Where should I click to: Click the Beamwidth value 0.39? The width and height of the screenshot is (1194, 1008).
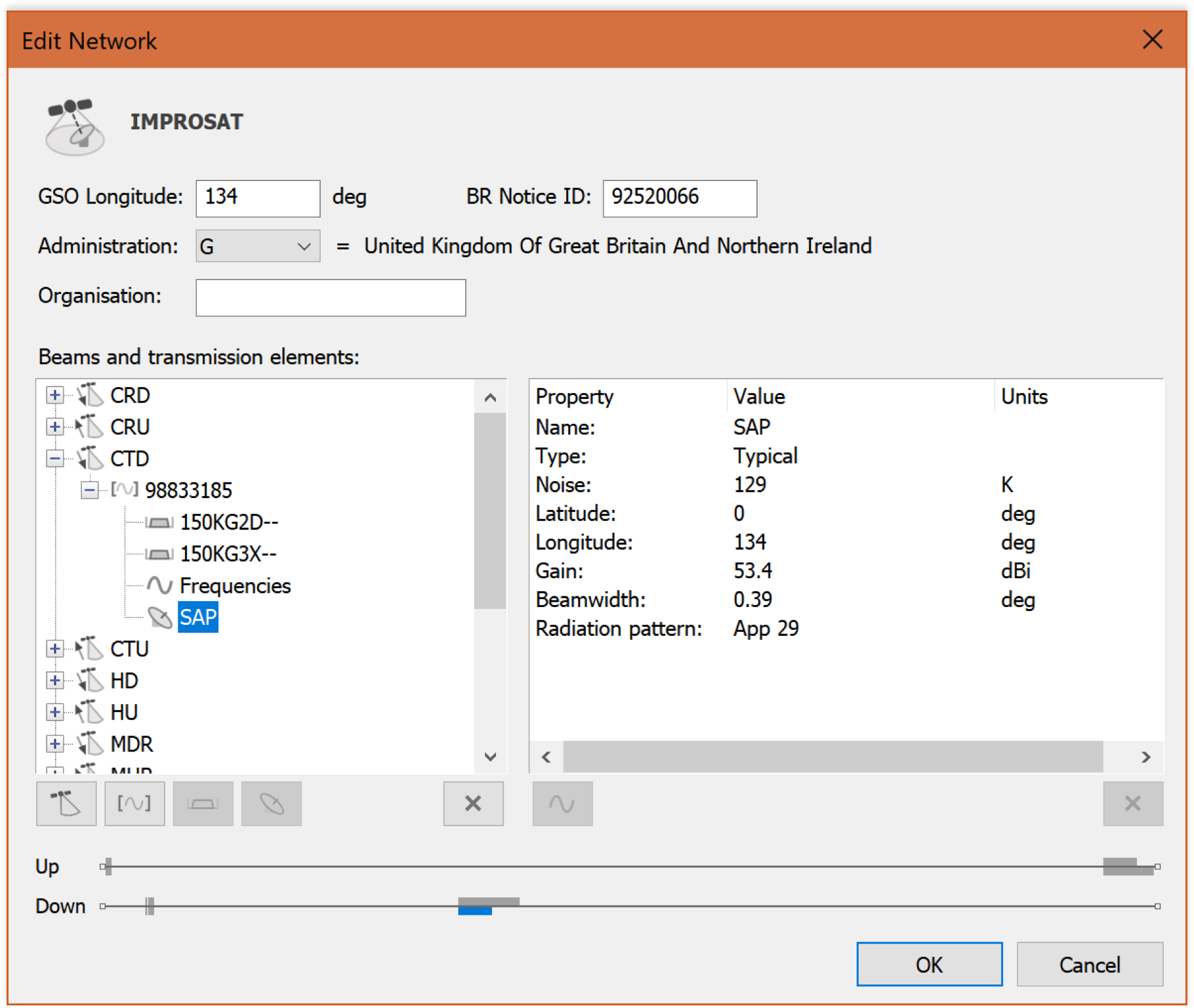(x=752, y=599)
